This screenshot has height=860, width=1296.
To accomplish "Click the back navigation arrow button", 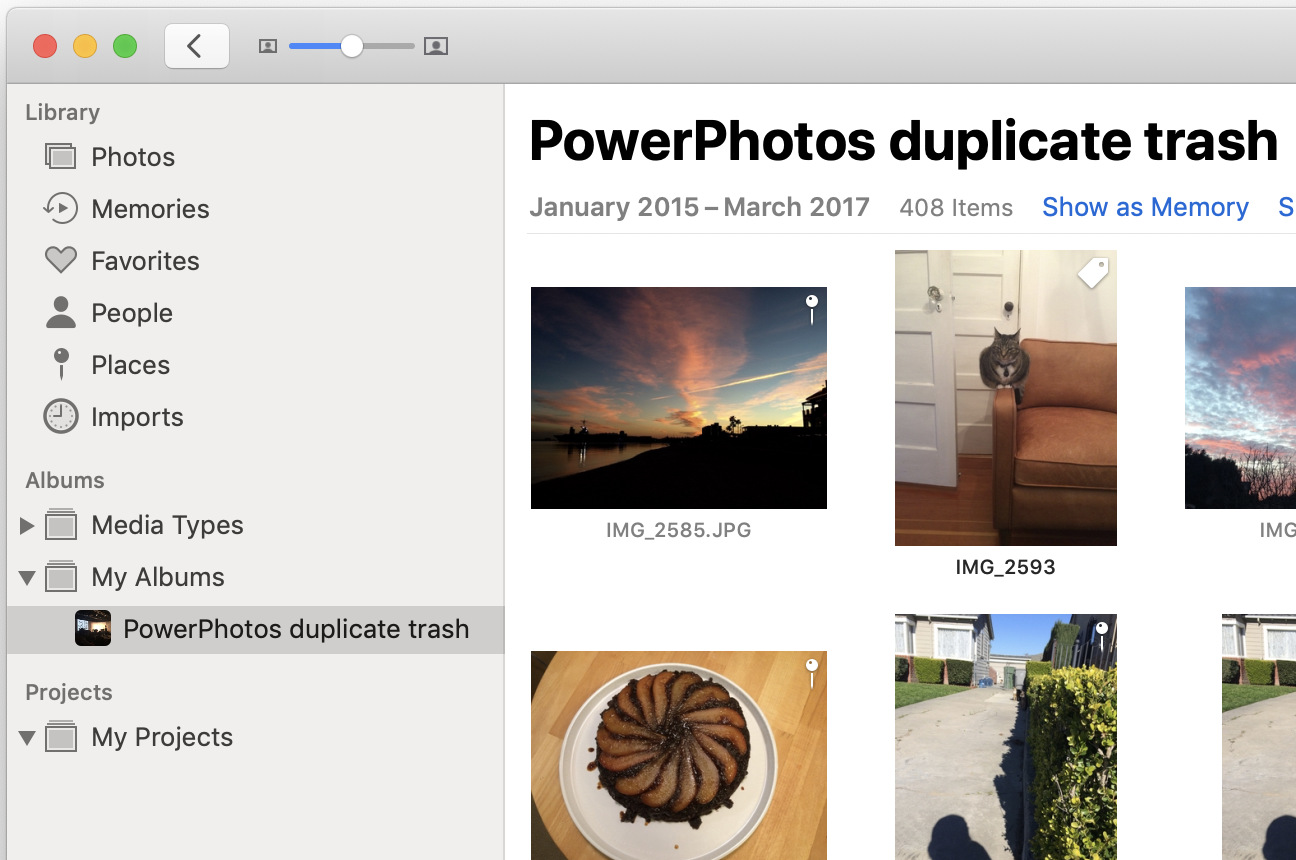I will (x=196, y=46).
